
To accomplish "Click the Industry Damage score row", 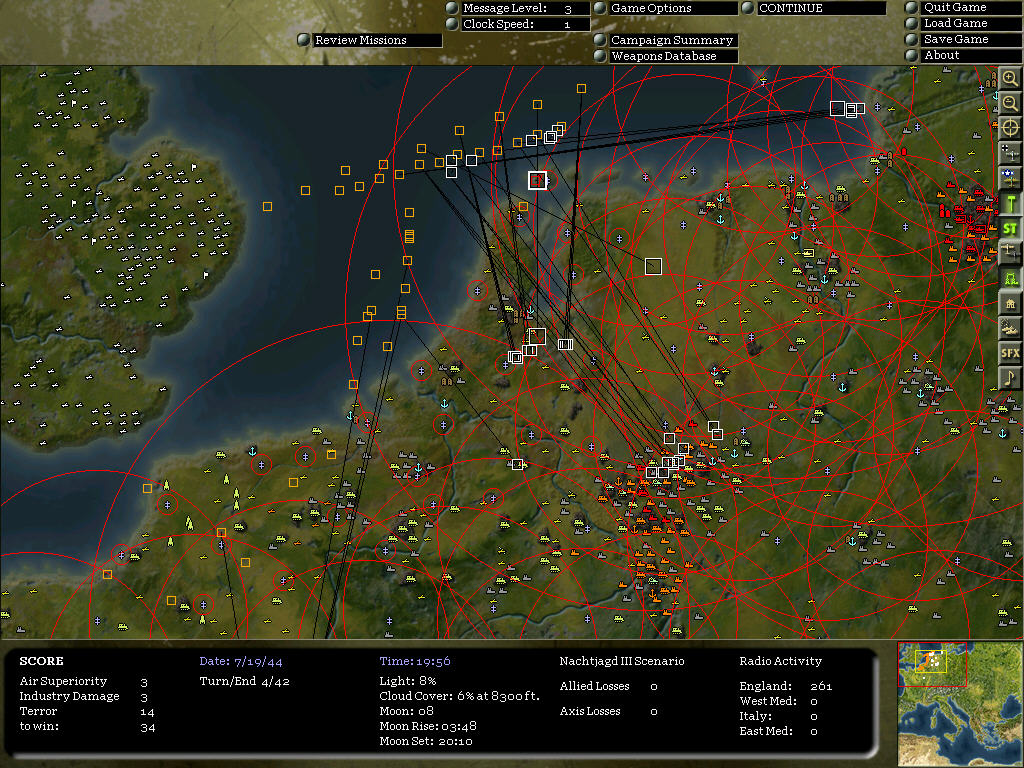I will [84, 696].
